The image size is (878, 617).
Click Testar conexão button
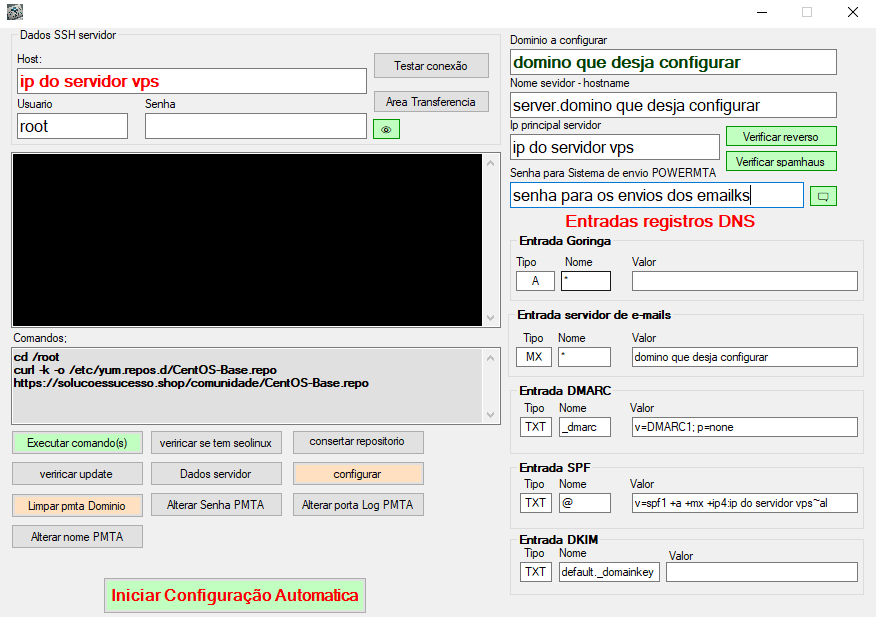click(430, 65)
